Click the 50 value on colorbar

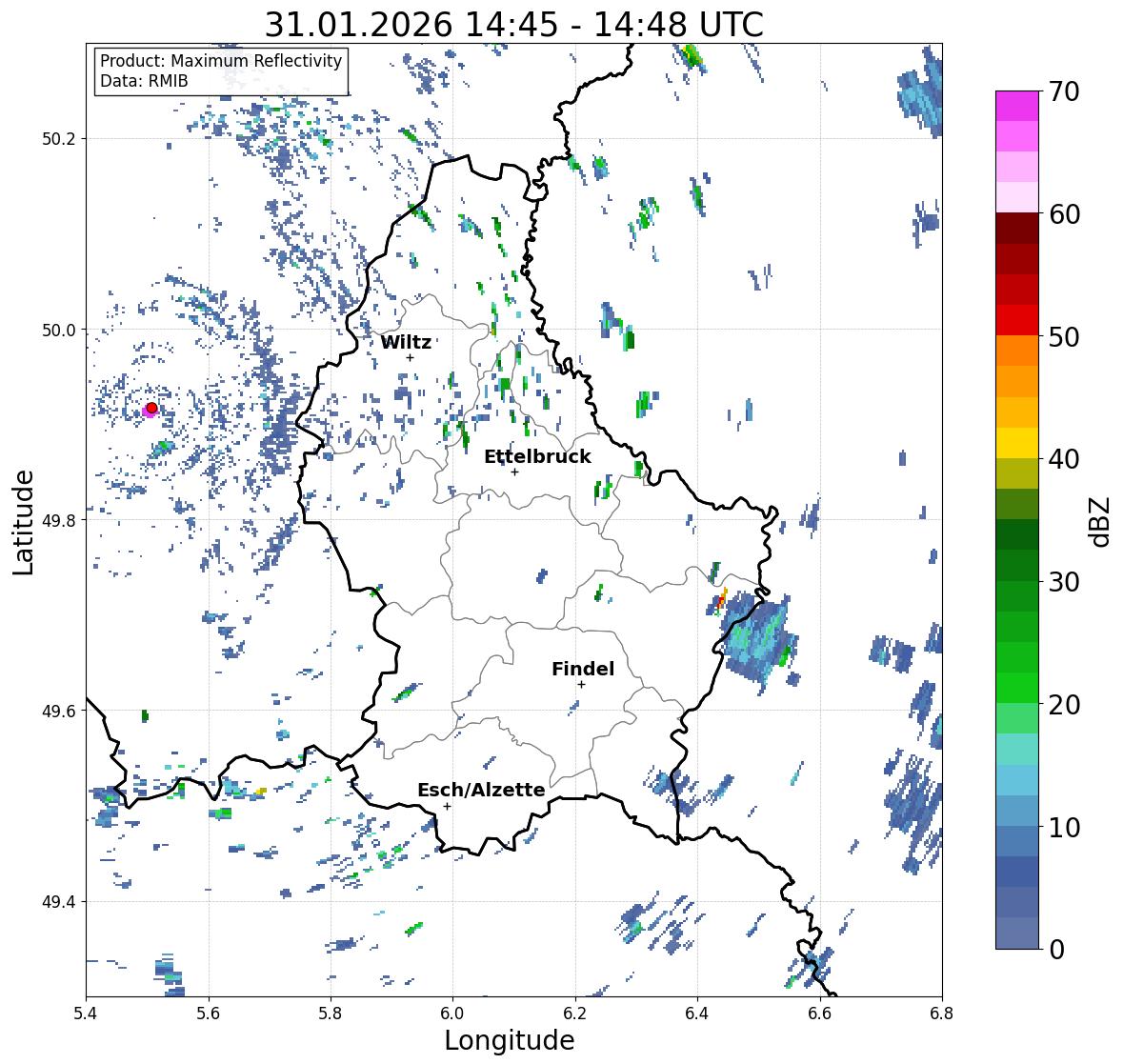click(1064, 336)
